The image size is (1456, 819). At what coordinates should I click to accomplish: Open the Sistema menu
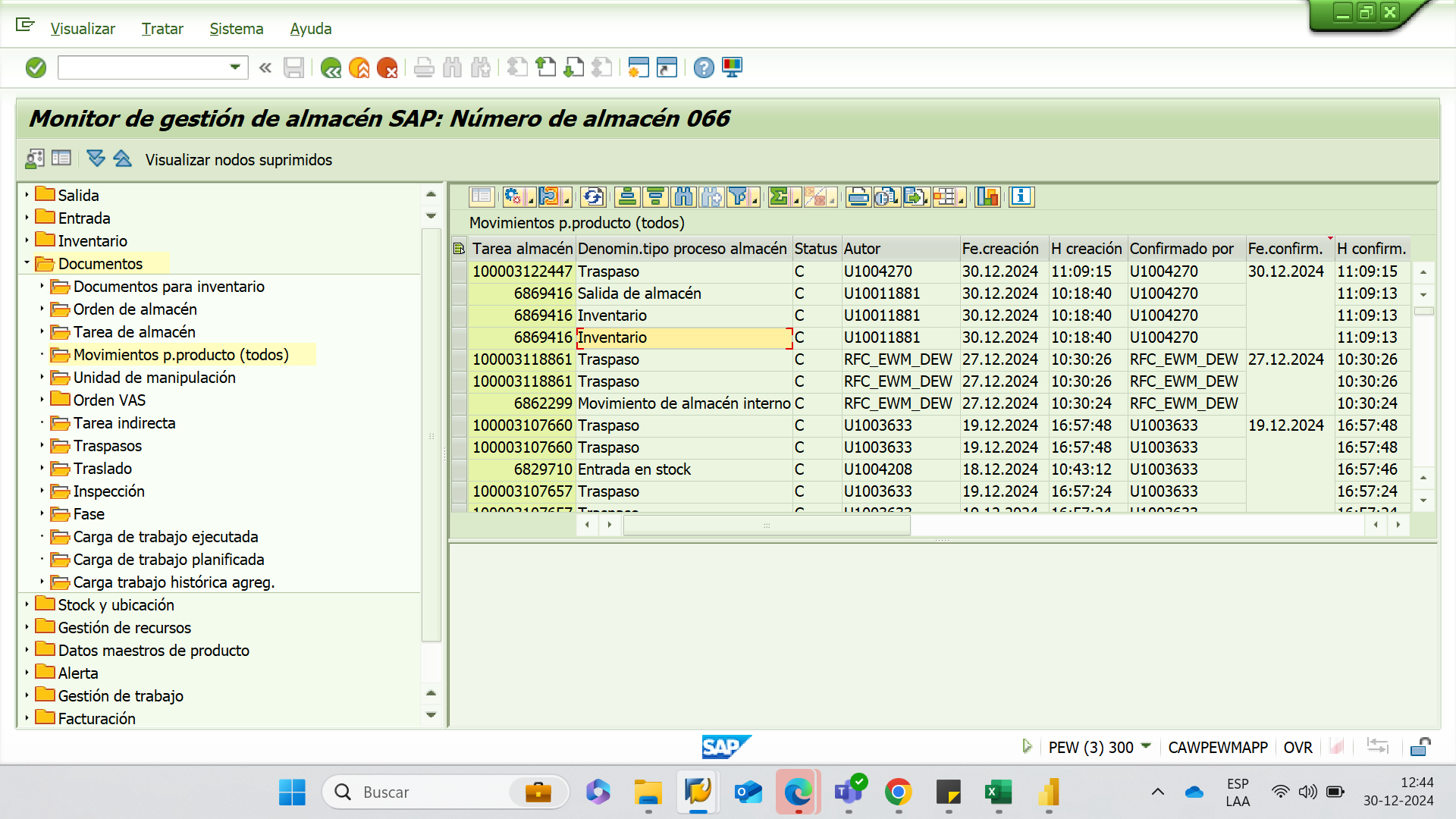[x=237, y=29]
